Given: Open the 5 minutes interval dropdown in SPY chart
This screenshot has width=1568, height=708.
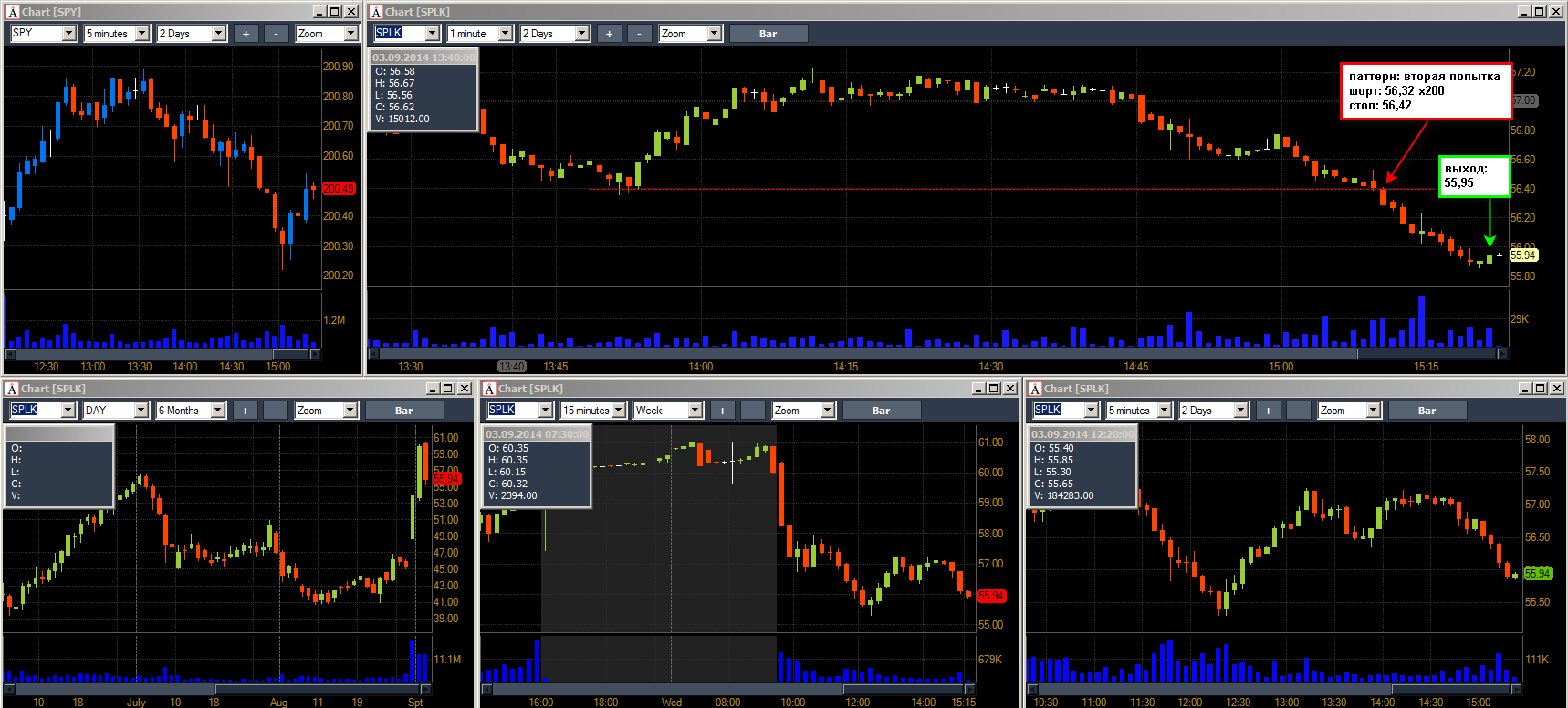Looking at the screenshot, I should tap(141, 34).
